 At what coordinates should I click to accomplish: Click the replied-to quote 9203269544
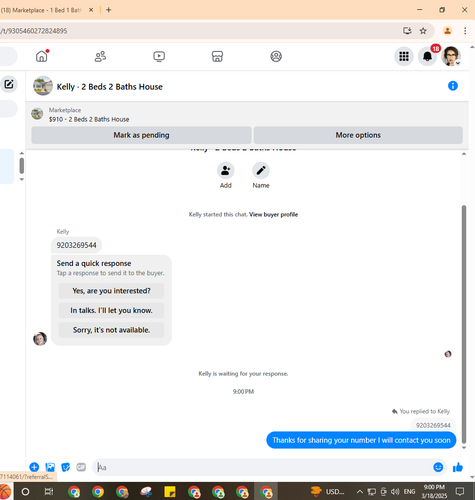click(433, 425)
